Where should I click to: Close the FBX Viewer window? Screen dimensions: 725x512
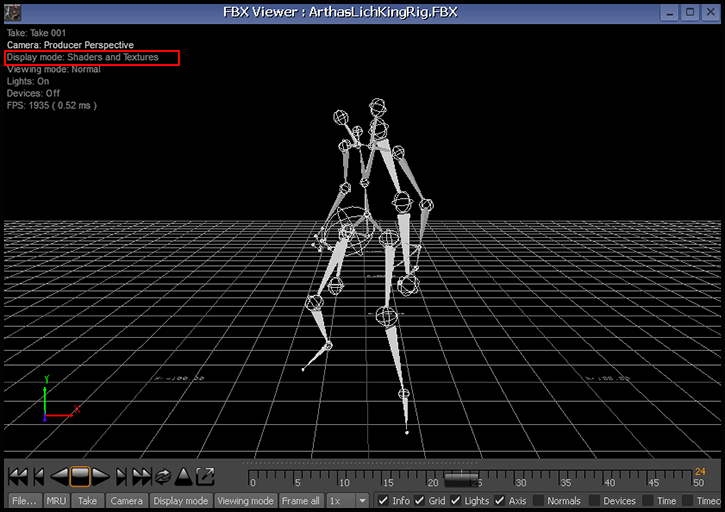(x=711, y=12)
